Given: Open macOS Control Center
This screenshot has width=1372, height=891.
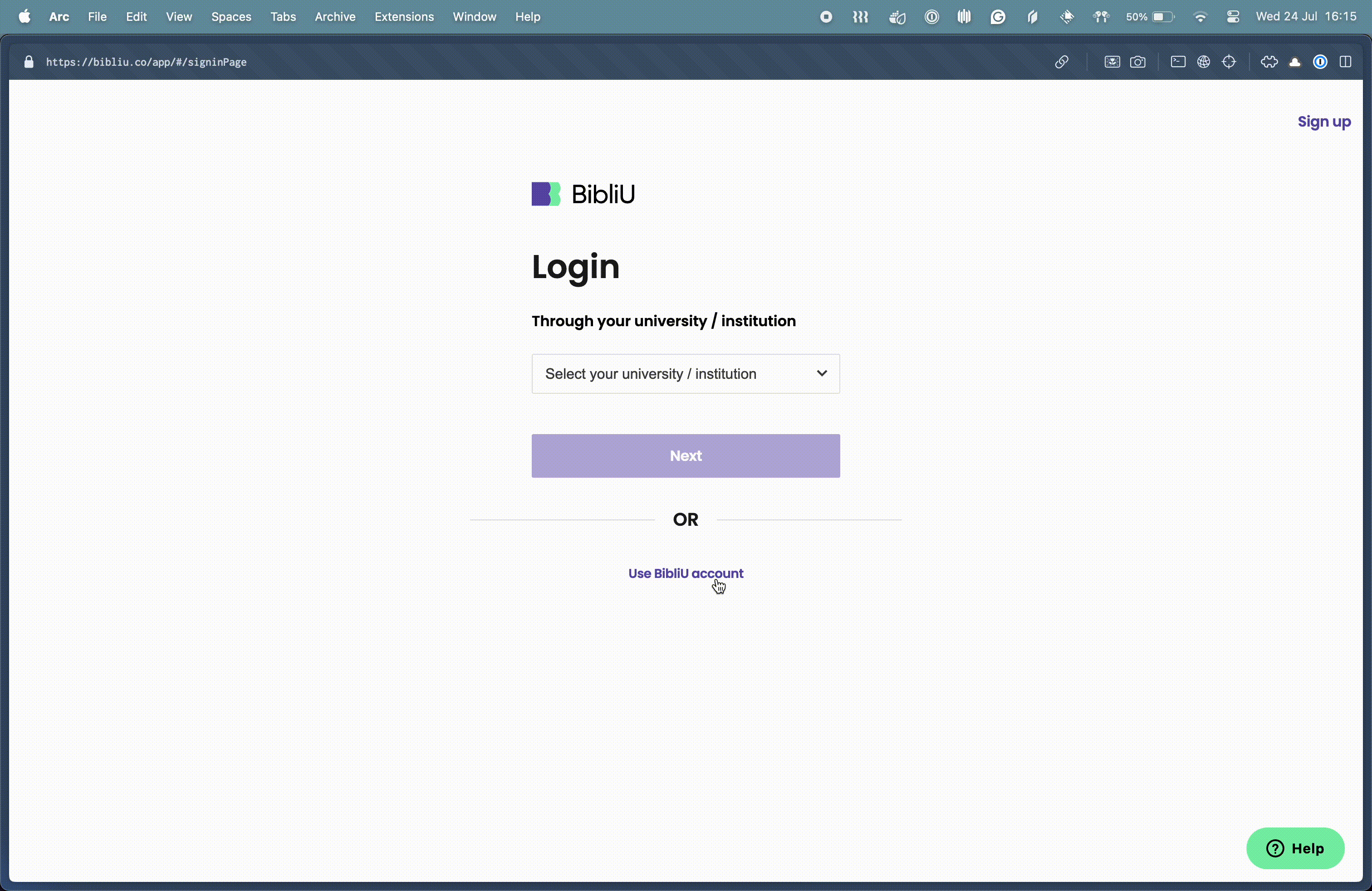Looking at the screenshot, I should pyautogui.click(x=1233, y=17).
